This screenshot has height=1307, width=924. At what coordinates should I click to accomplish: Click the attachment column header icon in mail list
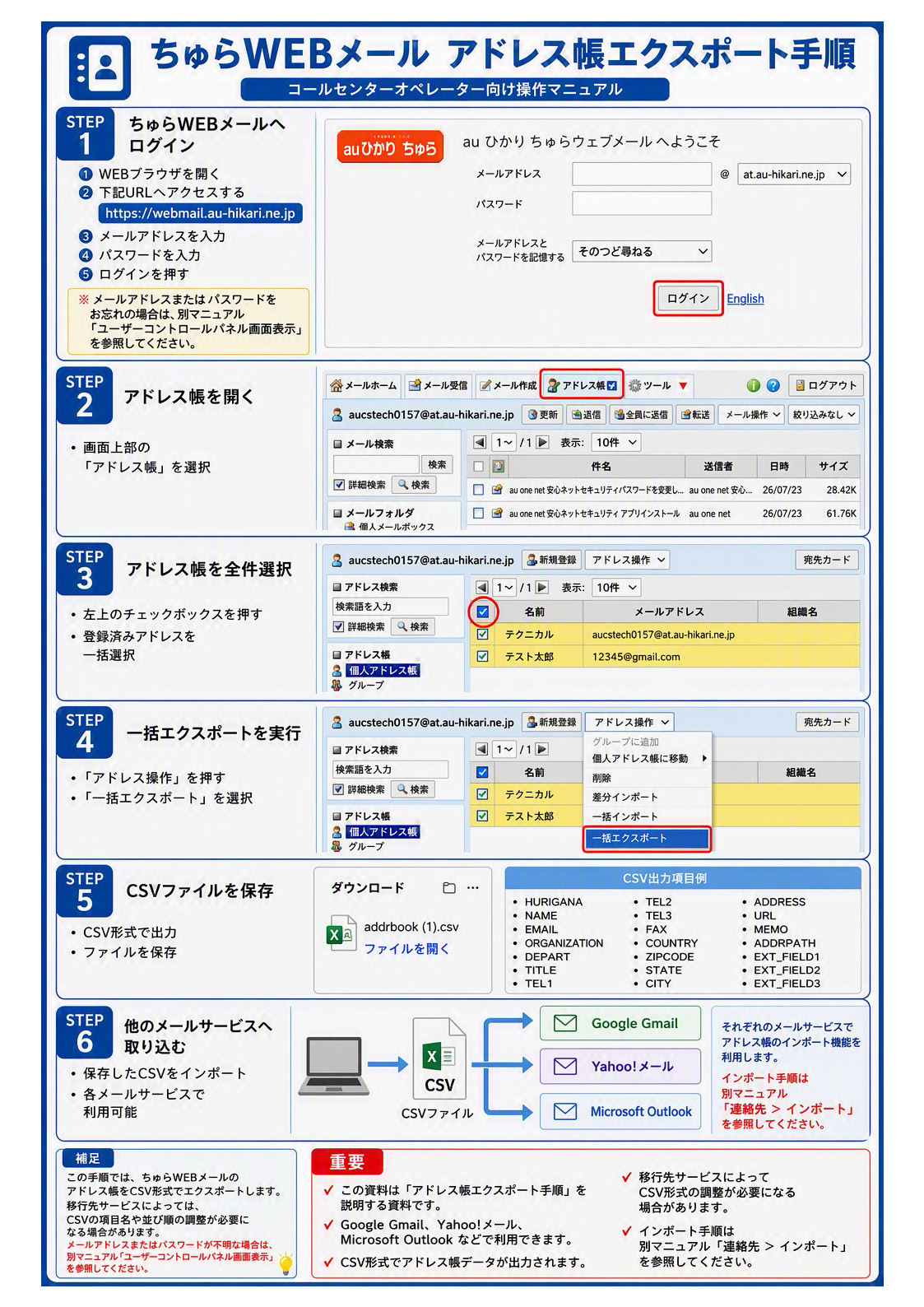(x=499, y=467)
